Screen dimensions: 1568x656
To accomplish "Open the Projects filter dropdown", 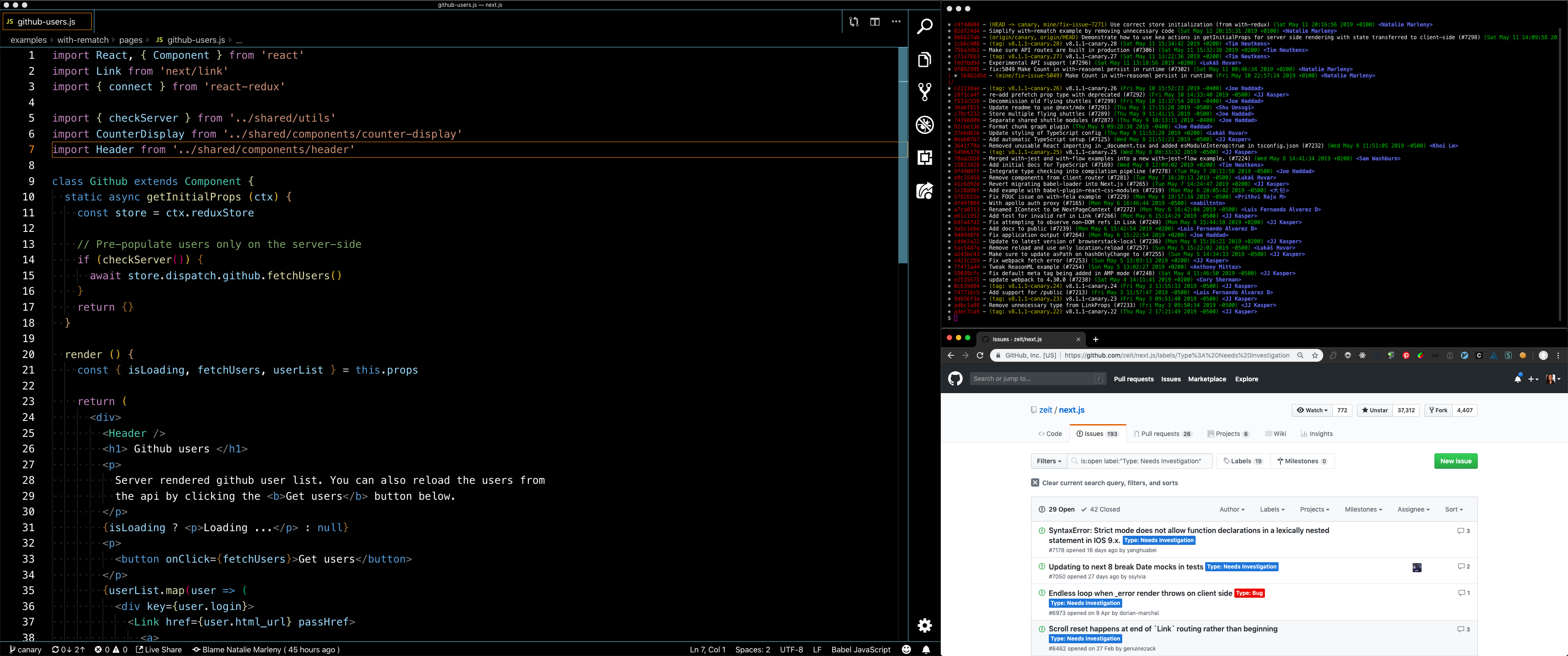I will pyautogui.click(x=1314, y=509).
